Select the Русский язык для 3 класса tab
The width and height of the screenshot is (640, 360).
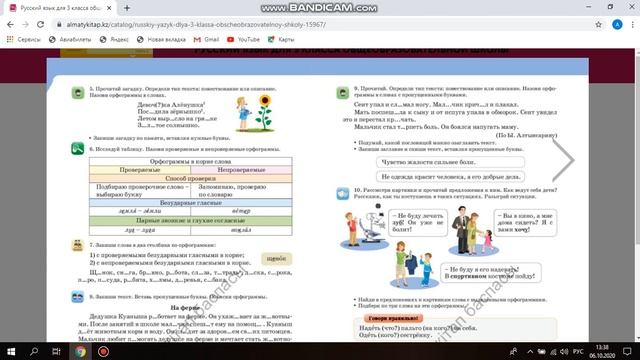point(60,8)
